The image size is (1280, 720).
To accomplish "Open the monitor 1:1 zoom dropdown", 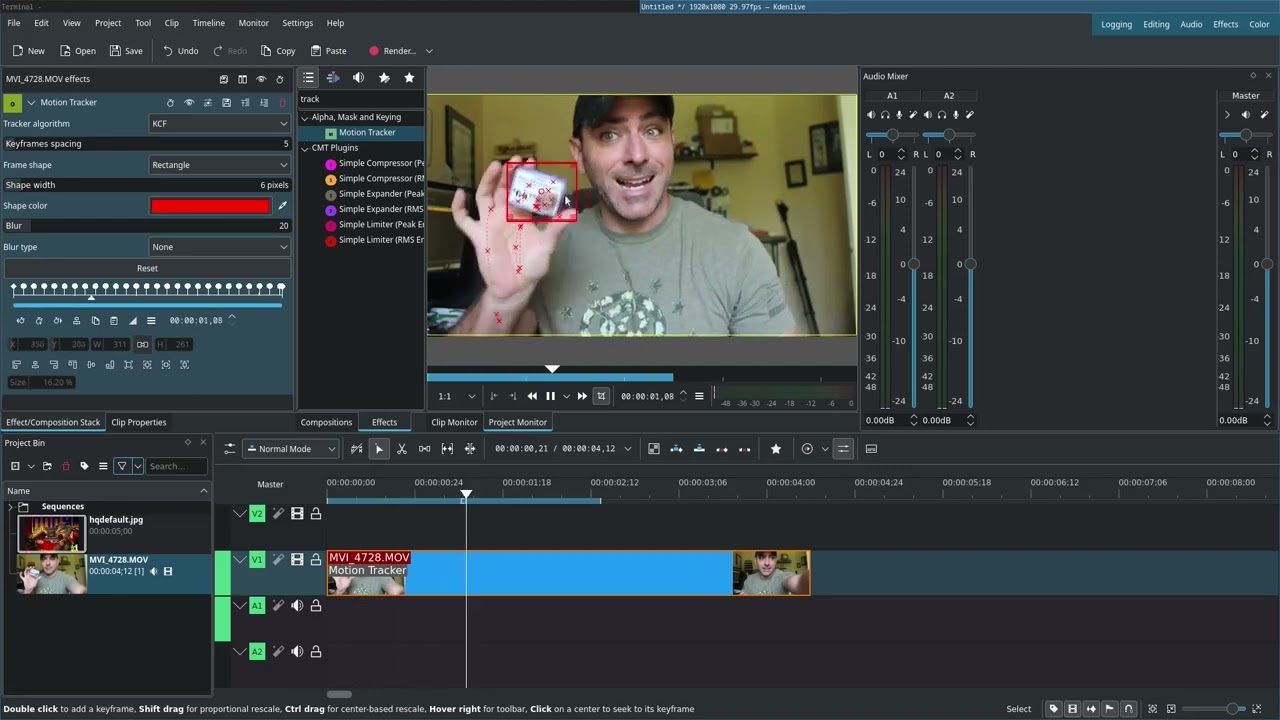I will pyautogui.click(x=456, y=396).
